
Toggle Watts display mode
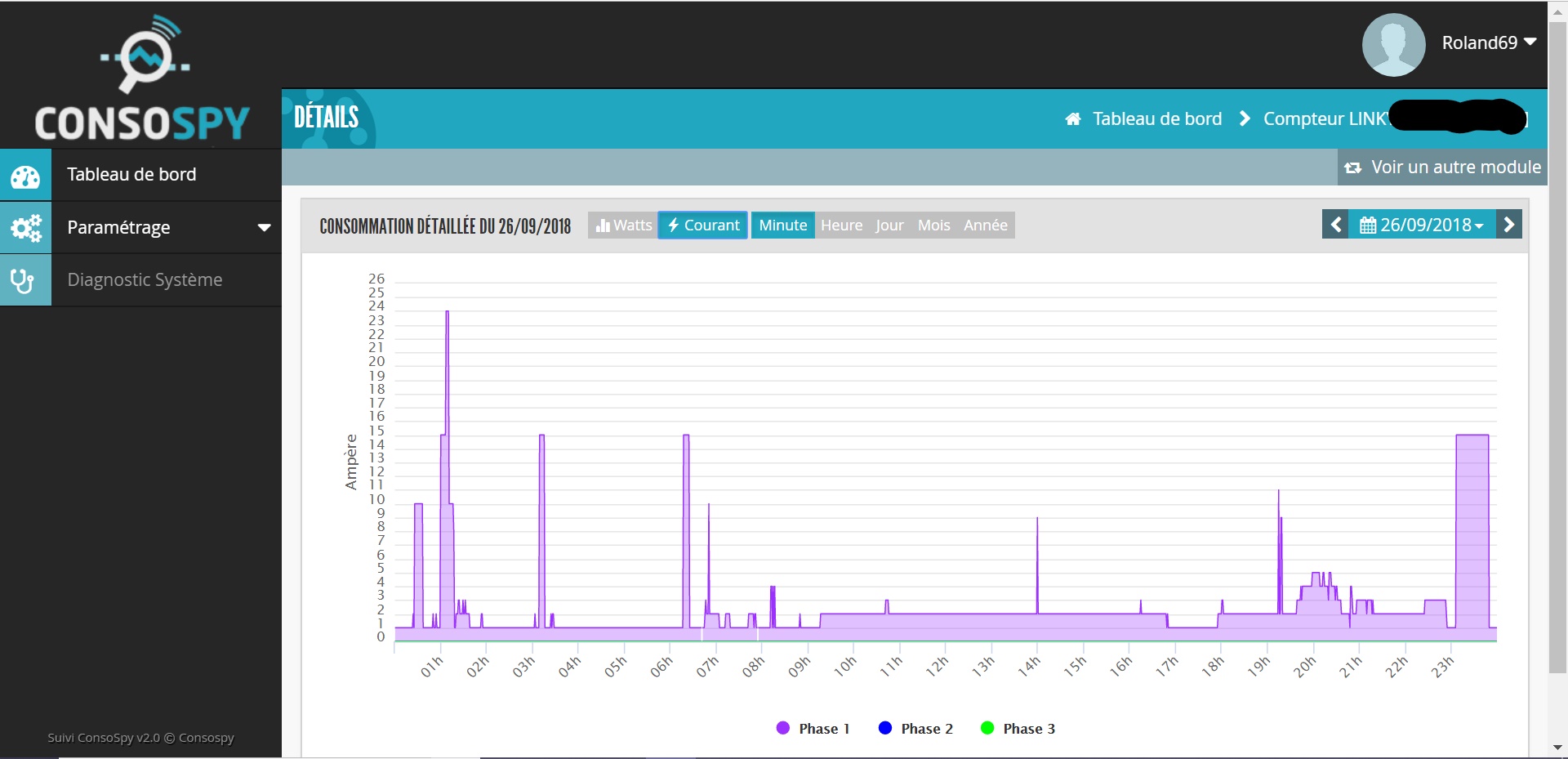point(623,225)
